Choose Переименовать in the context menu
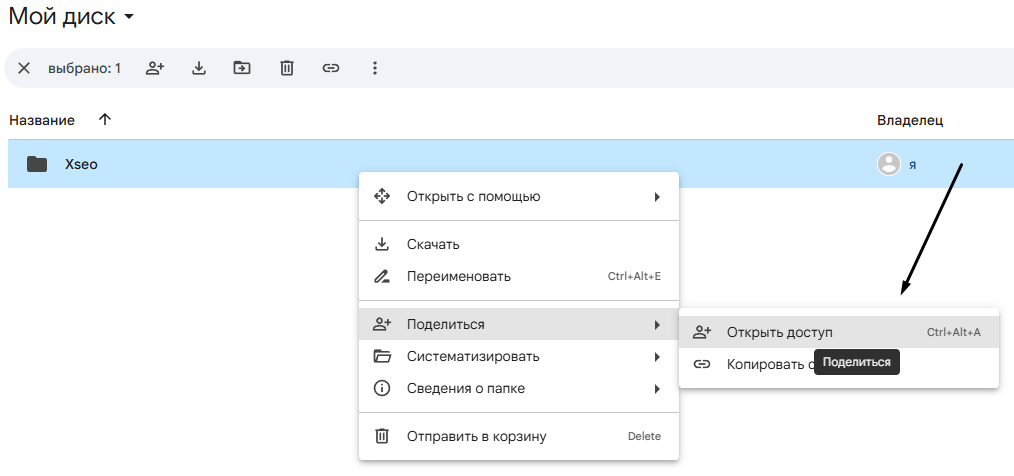Viewport: 1014px width, 476px height. point(519,277)
